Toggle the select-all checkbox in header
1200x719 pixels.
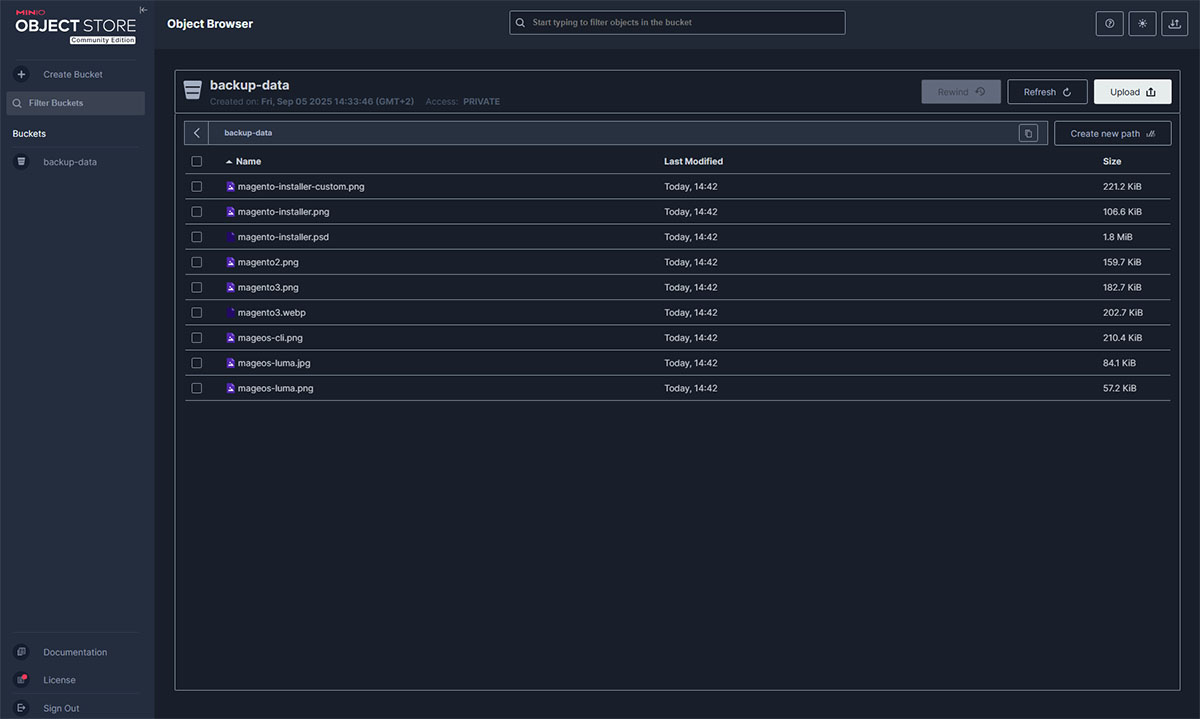point(197,162)
